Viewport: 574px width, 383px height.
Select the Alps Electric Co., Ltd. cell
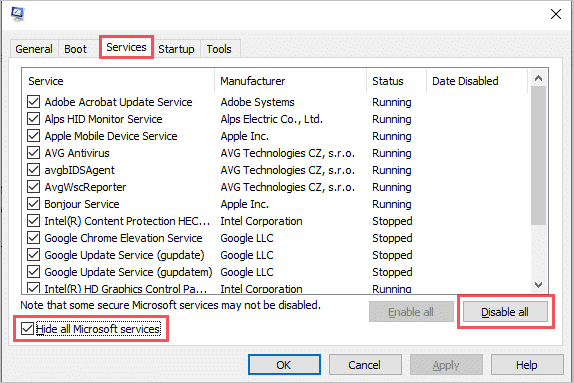pyautogui.click(x=272, y=119)
